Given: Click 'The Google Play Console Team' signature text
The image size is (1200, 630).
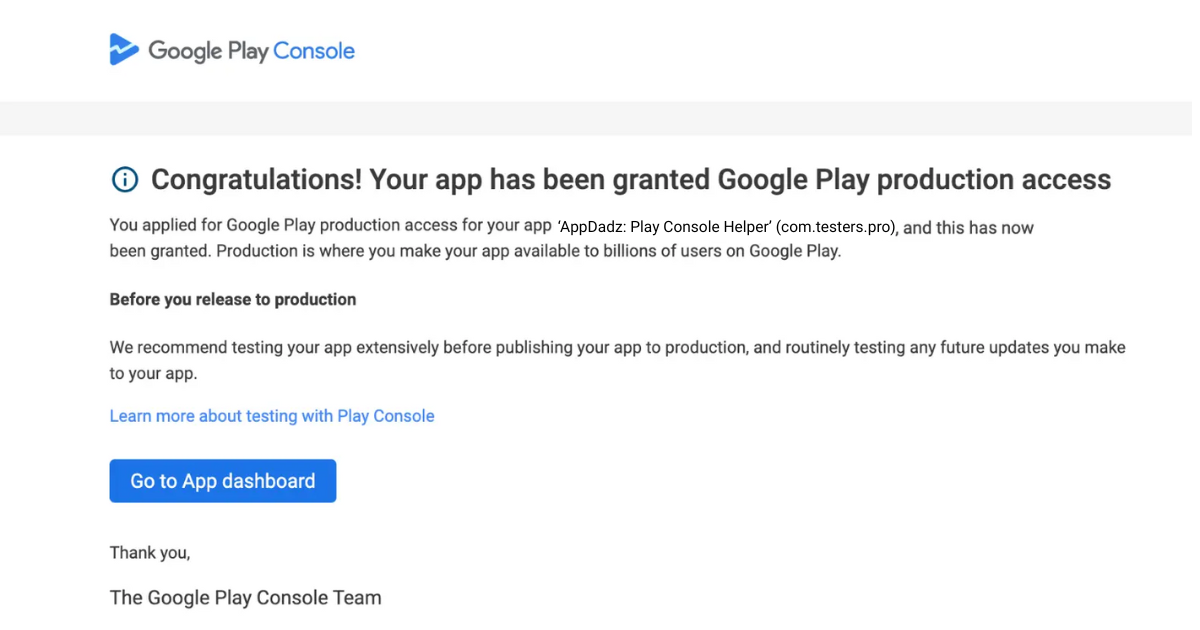Looking at the screenshot, I should 245,597.
